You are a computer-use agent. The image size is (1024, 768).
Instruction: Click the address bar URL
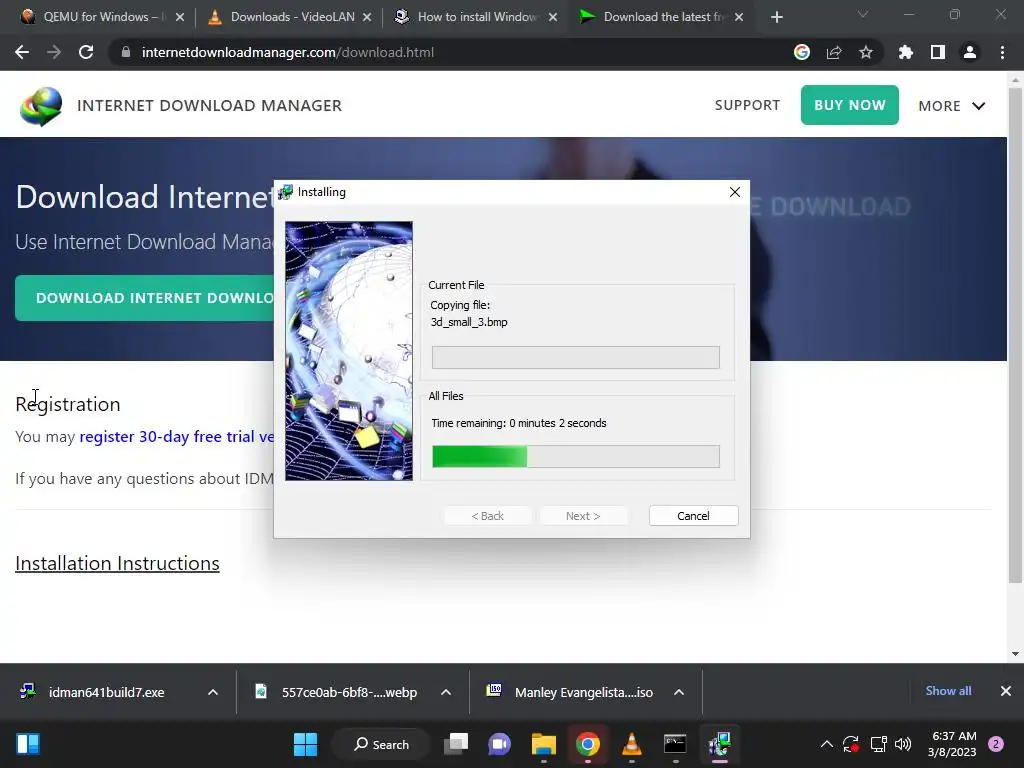pos(288,52)
